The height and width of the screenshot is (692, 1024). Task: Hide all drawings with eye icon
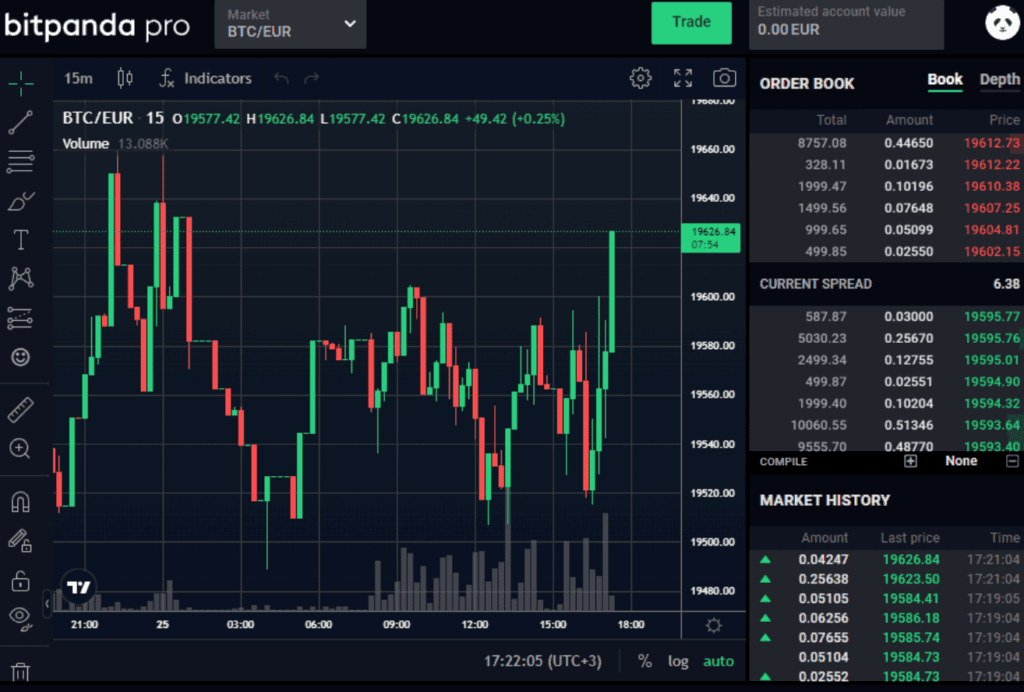[x=20, y=616]
